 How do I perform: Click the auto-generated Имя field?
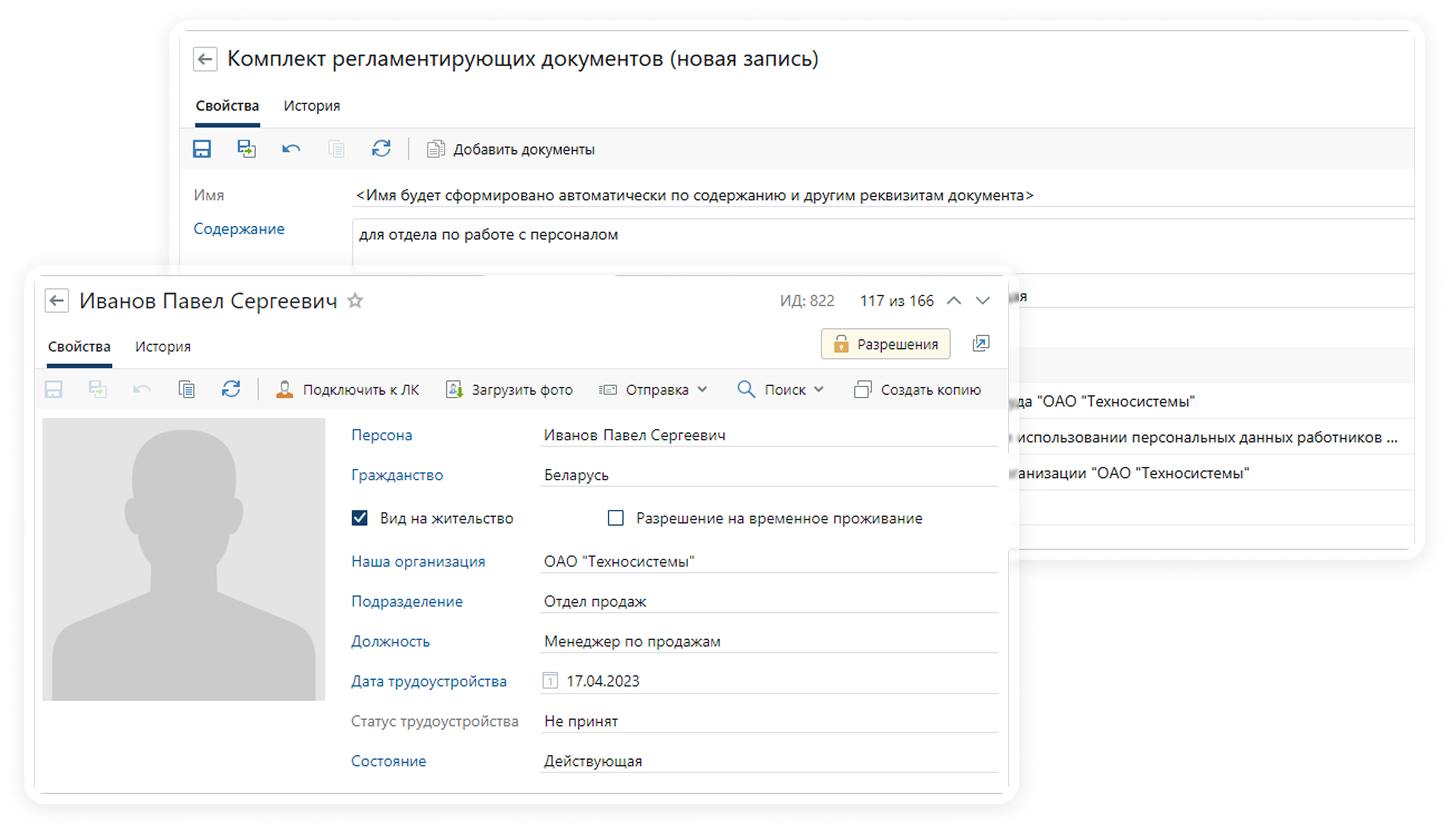tap(884, 195)
